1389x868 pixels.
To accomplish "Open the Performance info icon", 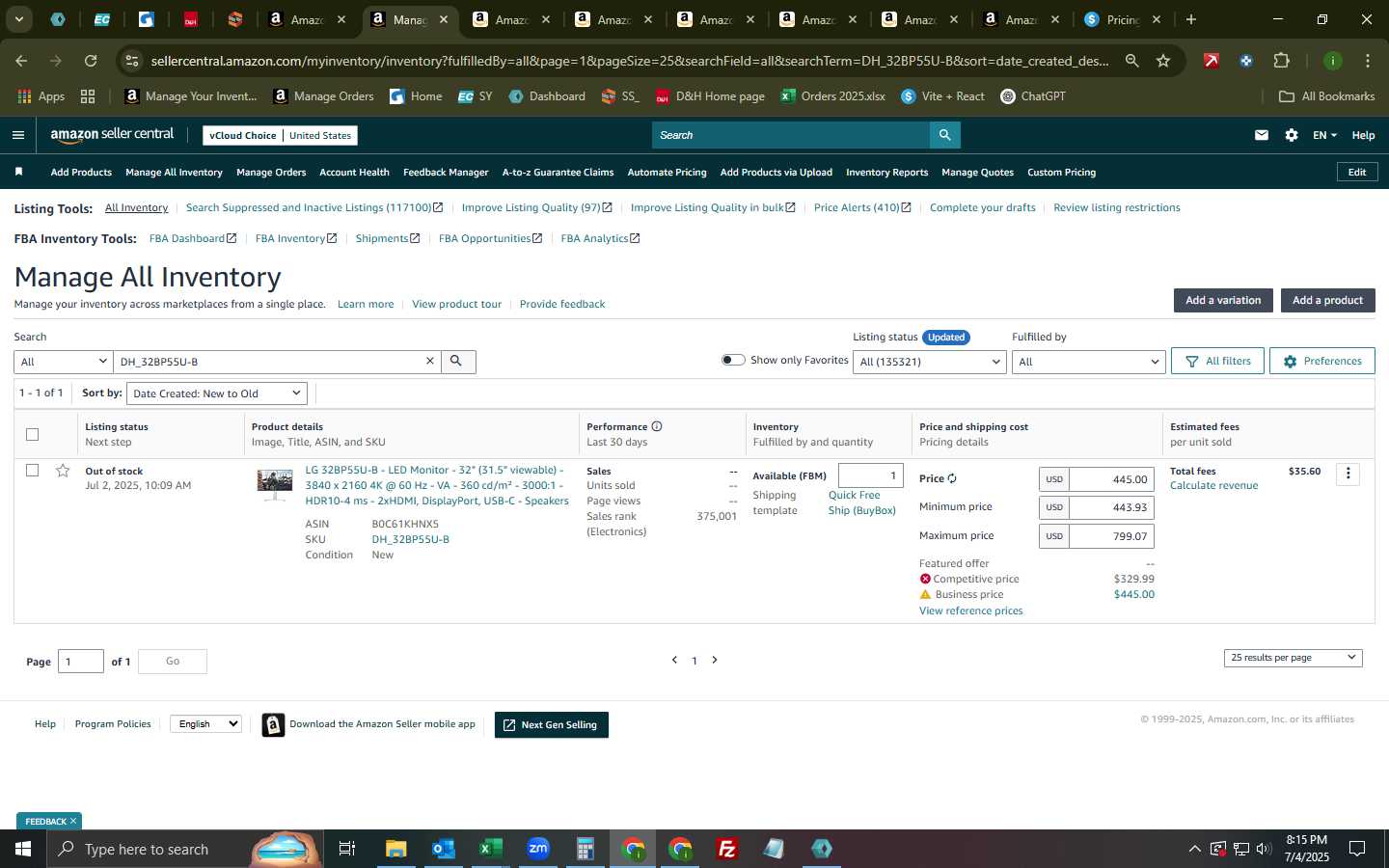I will click(x=657, y=426).
